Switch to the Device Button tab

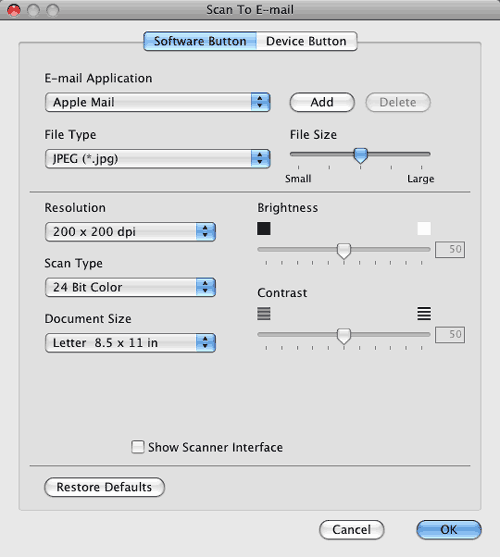click(x=306, y=41)
